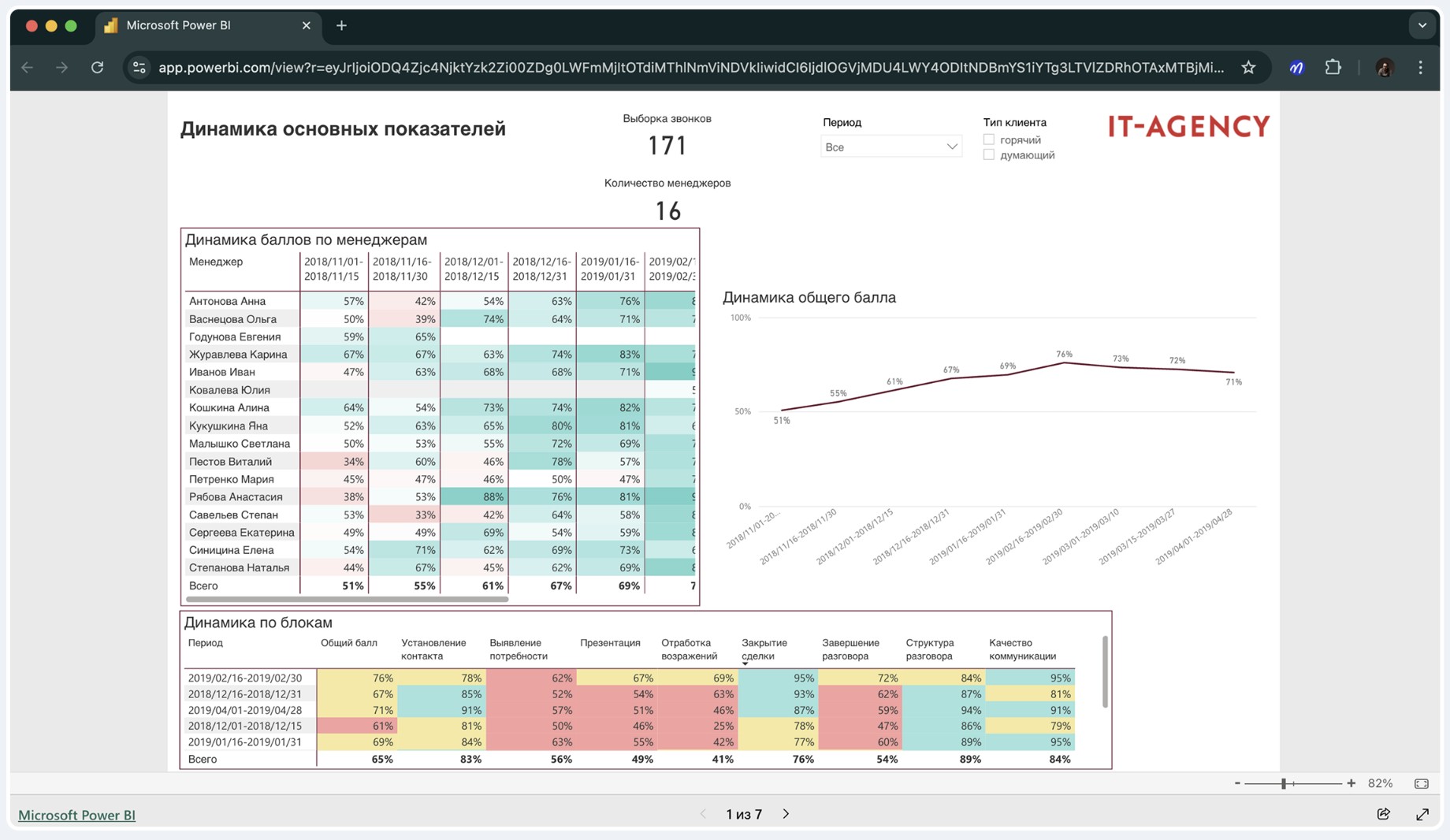The image size is (1450, 840).
Task: Click the Power BI share icon
Action: pos(1383,814)
